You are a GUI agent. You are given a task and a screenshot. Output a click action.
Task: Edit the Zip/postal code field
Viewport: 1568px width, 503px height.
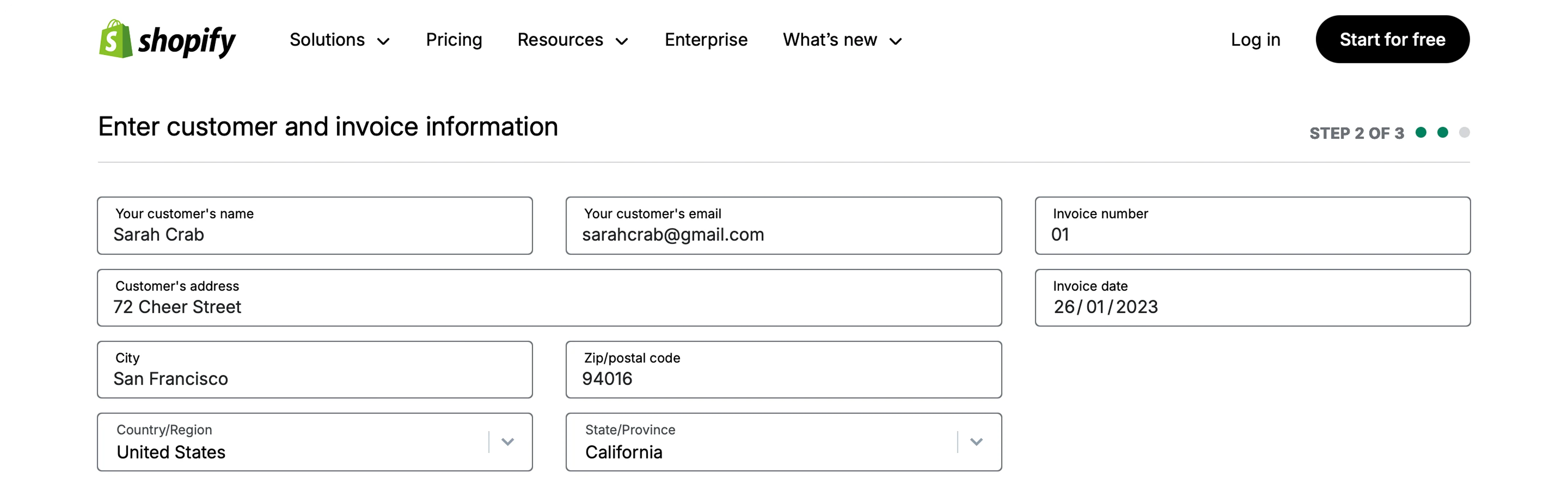pyautogui.click(x=783, y=370)
